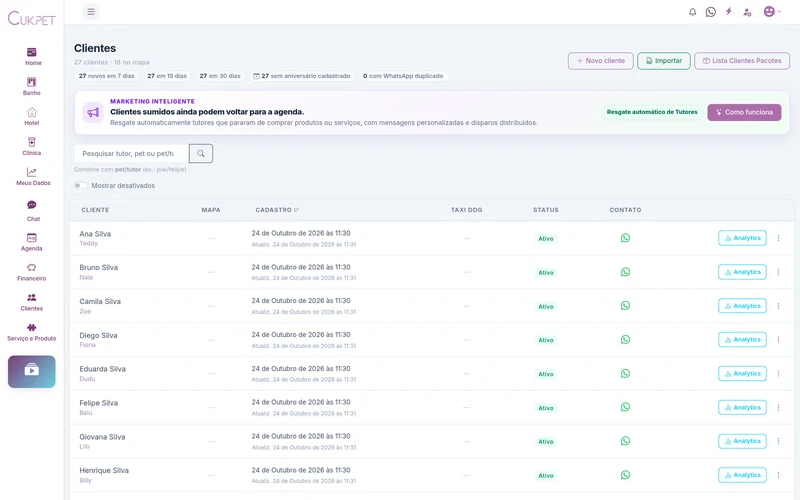Open Lista Clientes Pacotes
Screen dimensions: 800x500
point(742,61)
